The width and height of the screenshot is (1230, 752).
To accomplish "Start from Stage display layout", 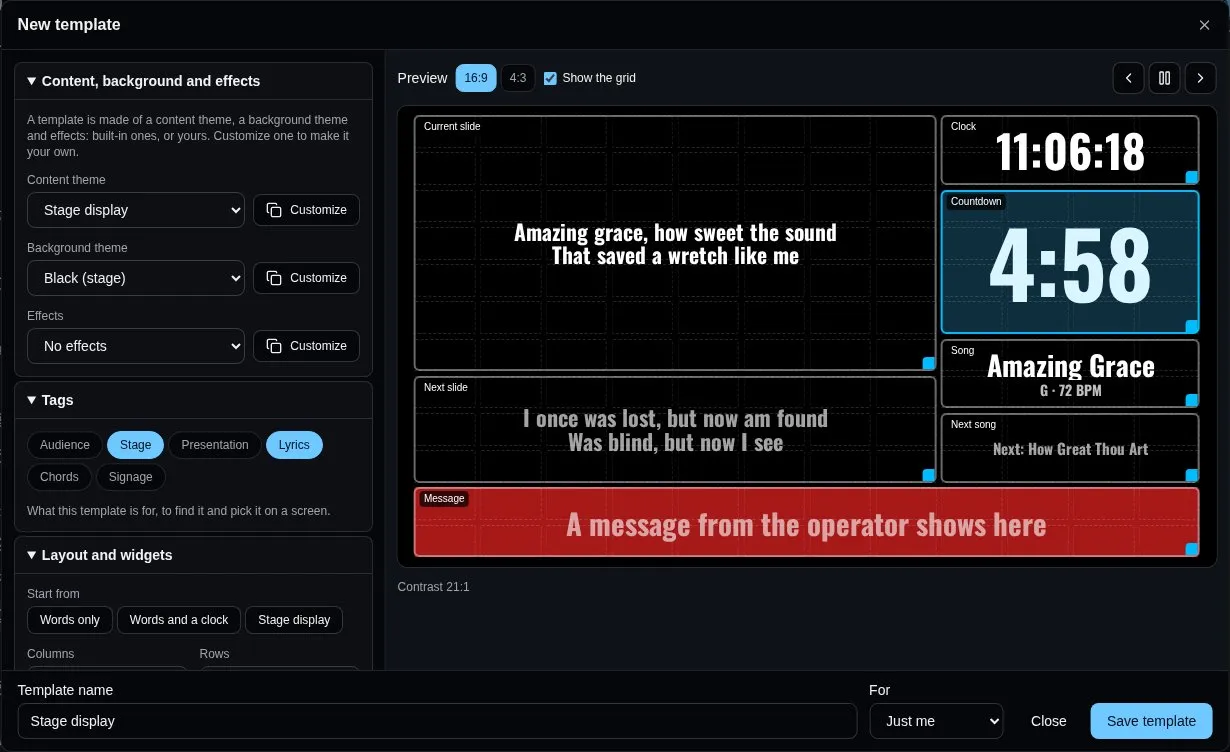I will 294,620.
